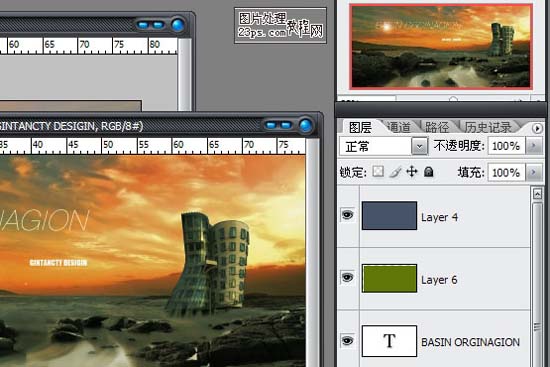Click the lock all padlock icon

point(428,172)
